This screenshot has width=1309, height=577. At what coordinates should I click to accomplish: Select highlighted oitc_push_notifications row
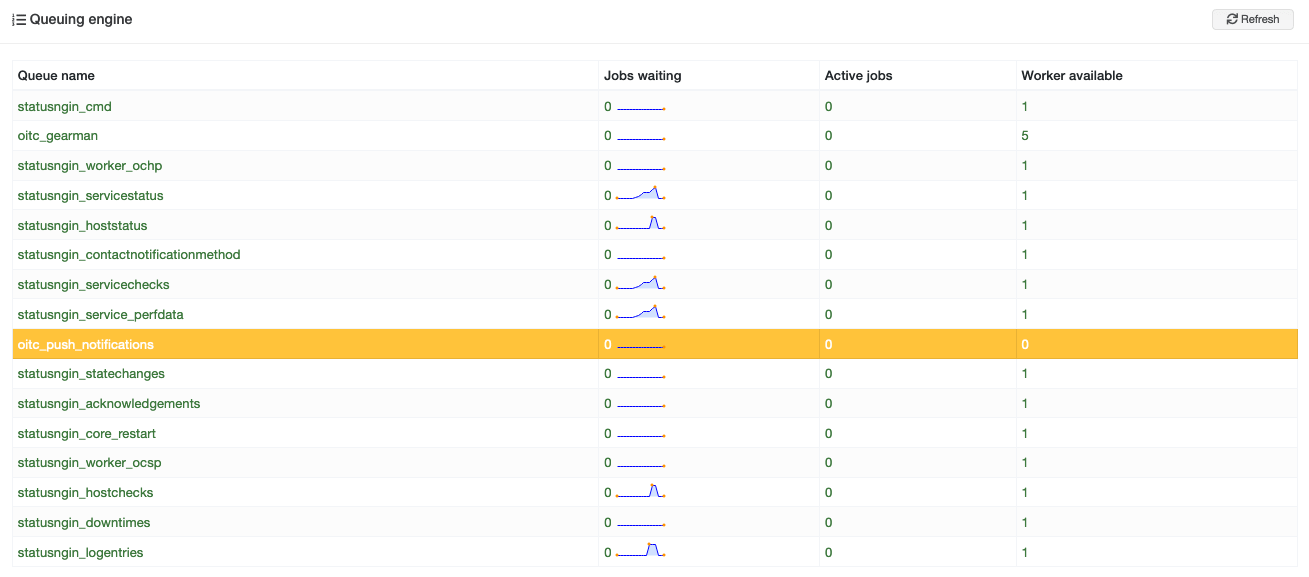[x=655, y=344]
